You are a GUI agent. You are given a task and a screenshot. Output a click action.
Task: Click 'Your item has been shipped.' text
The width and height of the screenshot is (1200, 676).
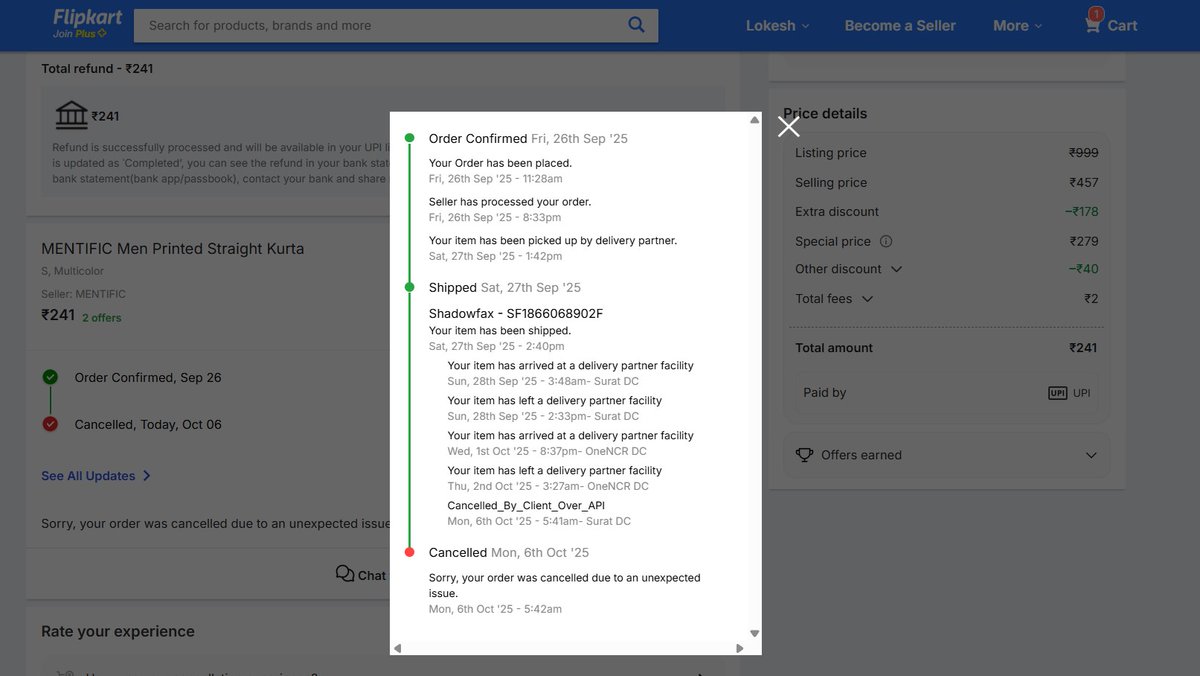[x=500, y=331]
